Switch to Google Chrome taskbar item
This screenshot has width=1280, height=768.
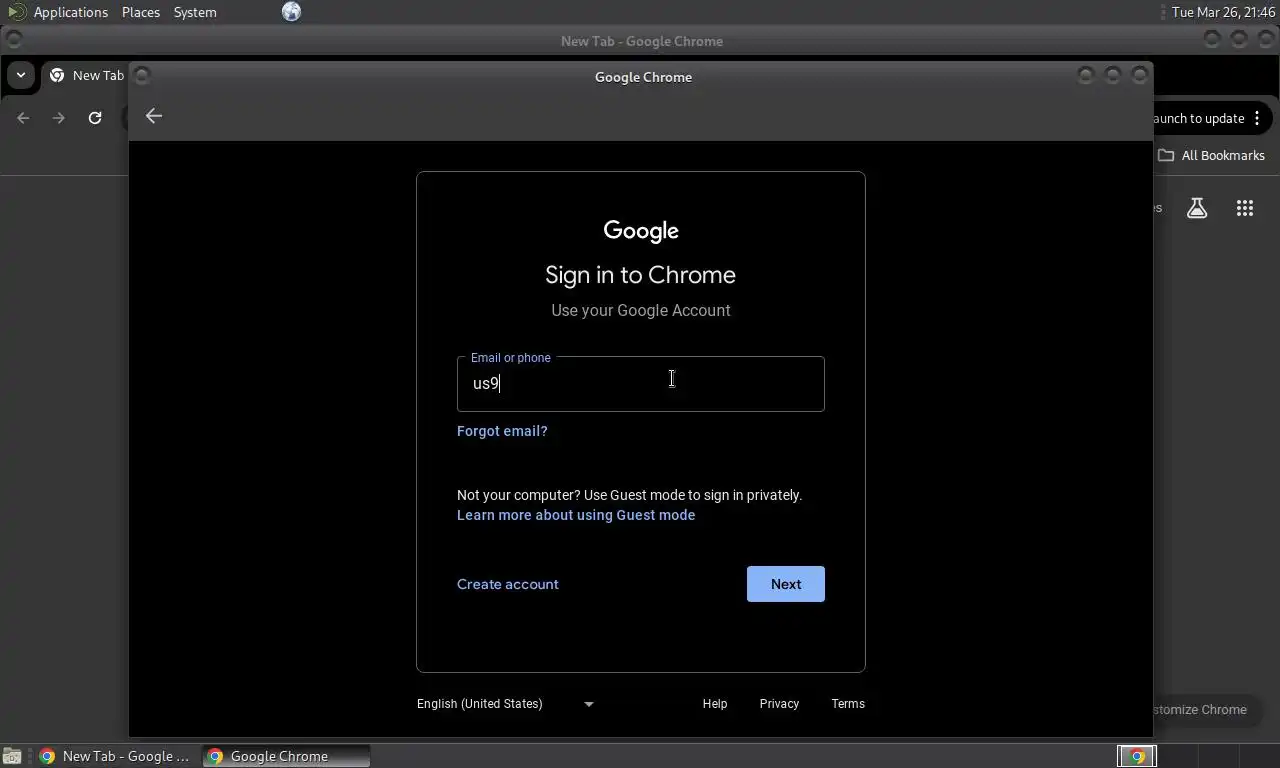[286, 756]
